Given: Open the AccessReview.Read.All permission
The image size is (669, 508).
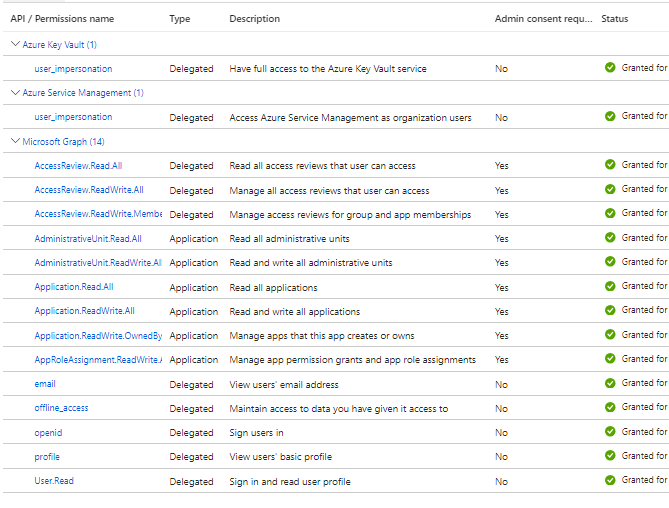Looking at the screenshot, I should pyautogui.click(x=79, y=165).
